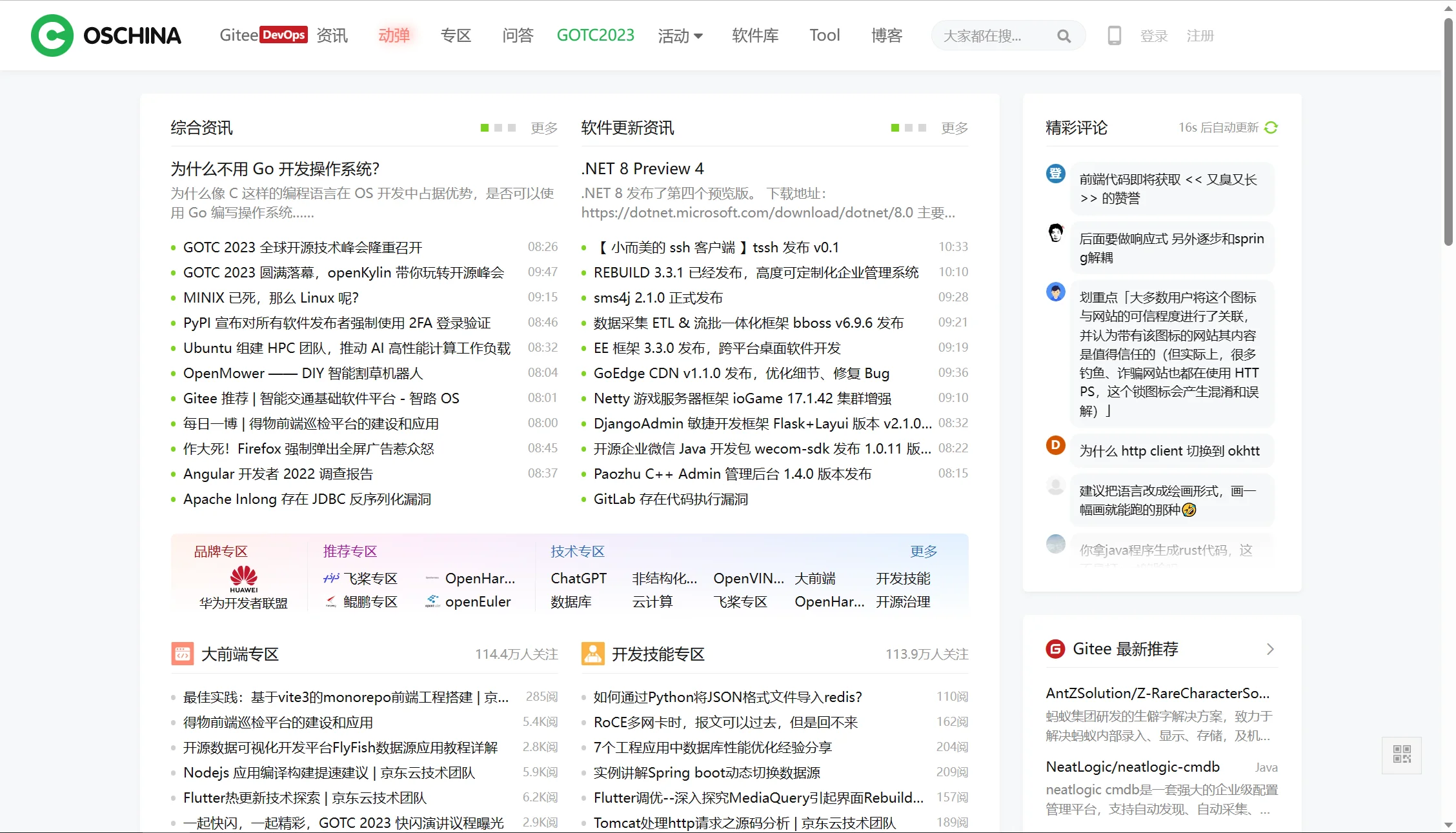Open the 动弹 nav item
Screen dimensions: 1456x833
click(394, 35)
